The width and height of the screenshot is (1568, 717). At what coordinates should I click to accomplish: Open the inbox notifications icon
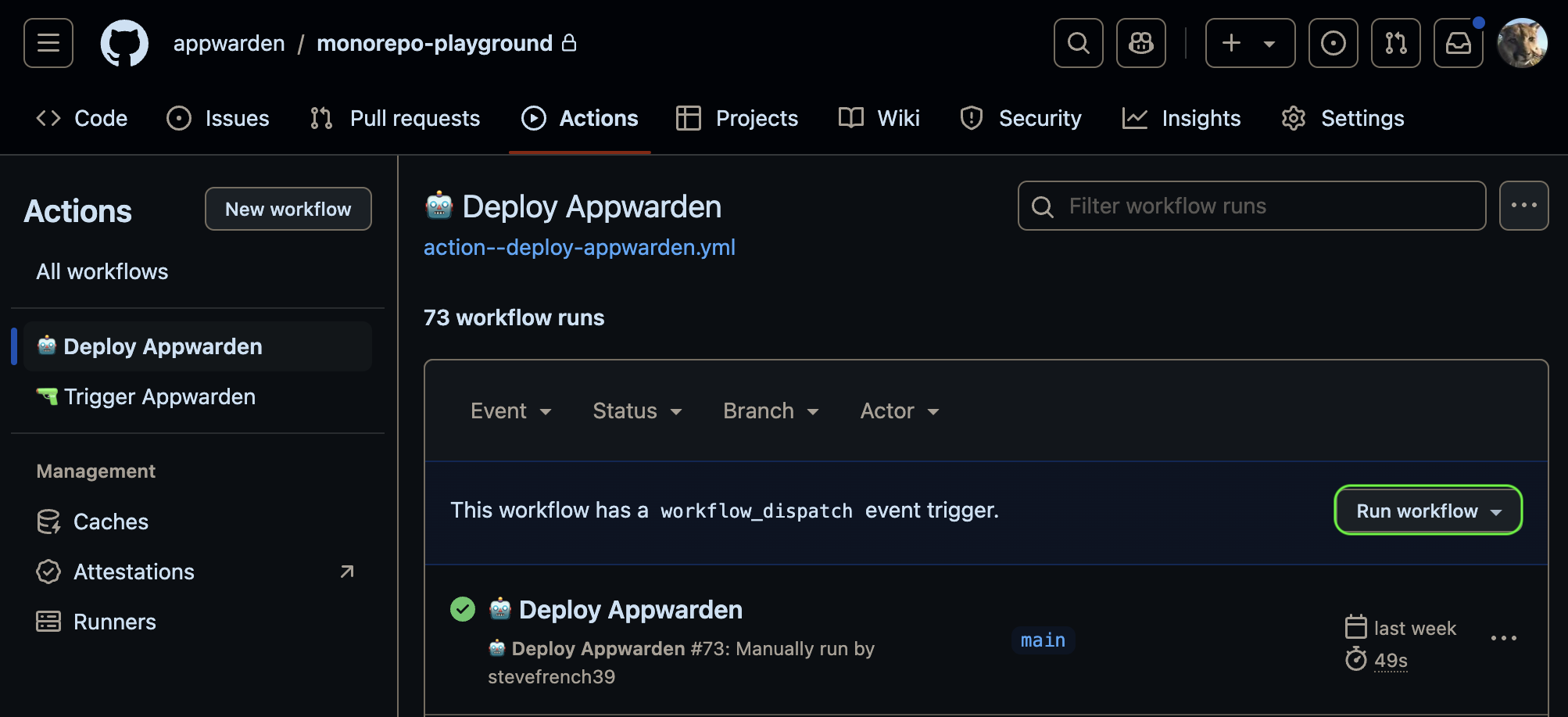click(x=1458, y=43)
